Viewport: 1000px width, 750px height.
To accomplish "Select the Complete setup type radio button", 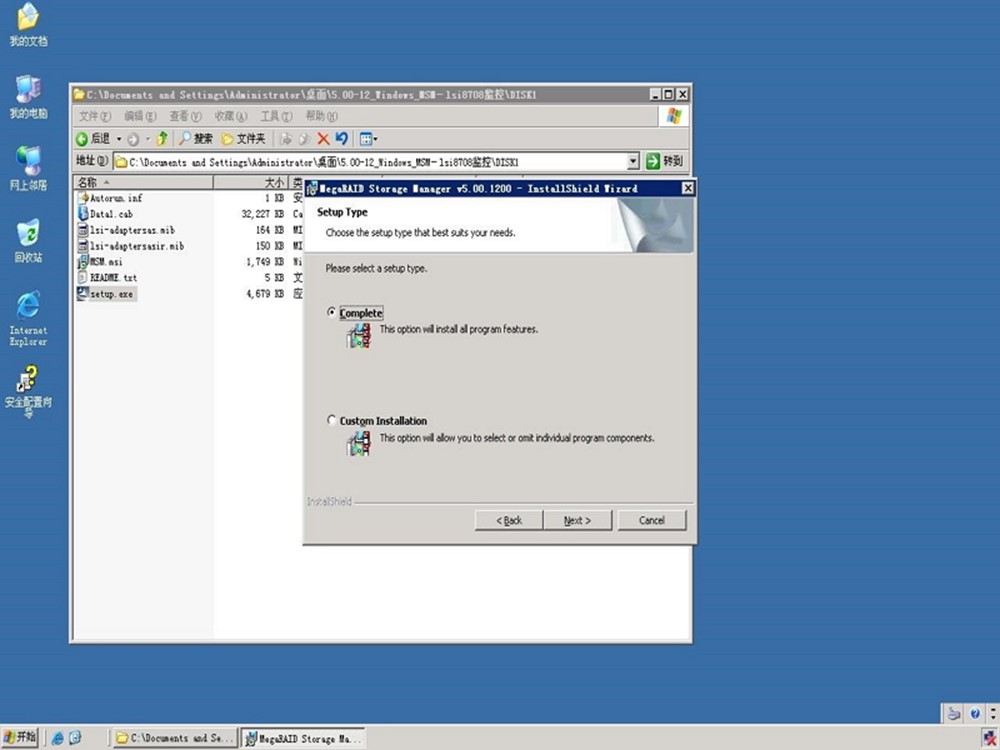I will (x=333, y=313).
